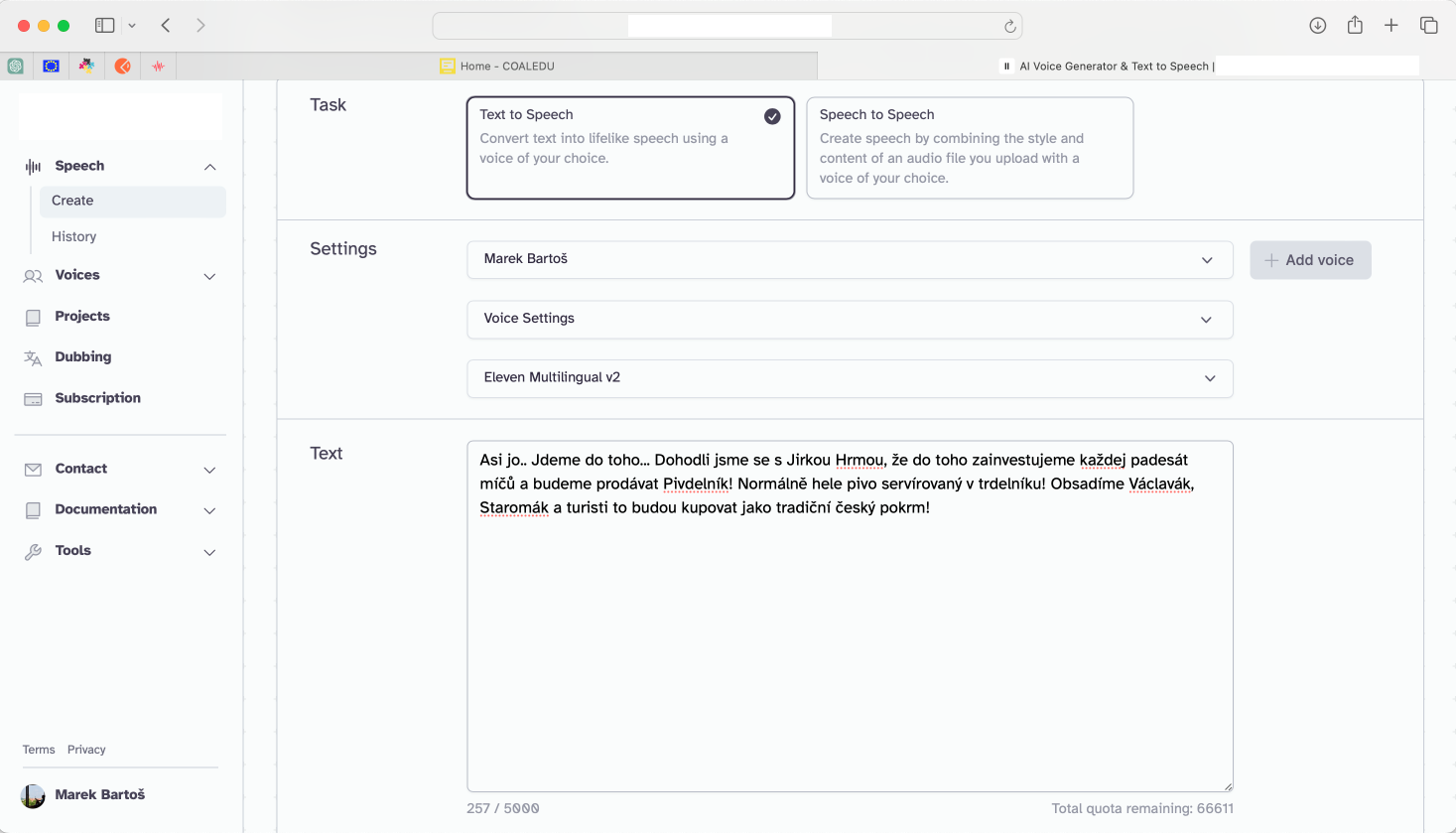Open the Slack pinned tab
Screen dimensions: 1456x833
point(86,67)
